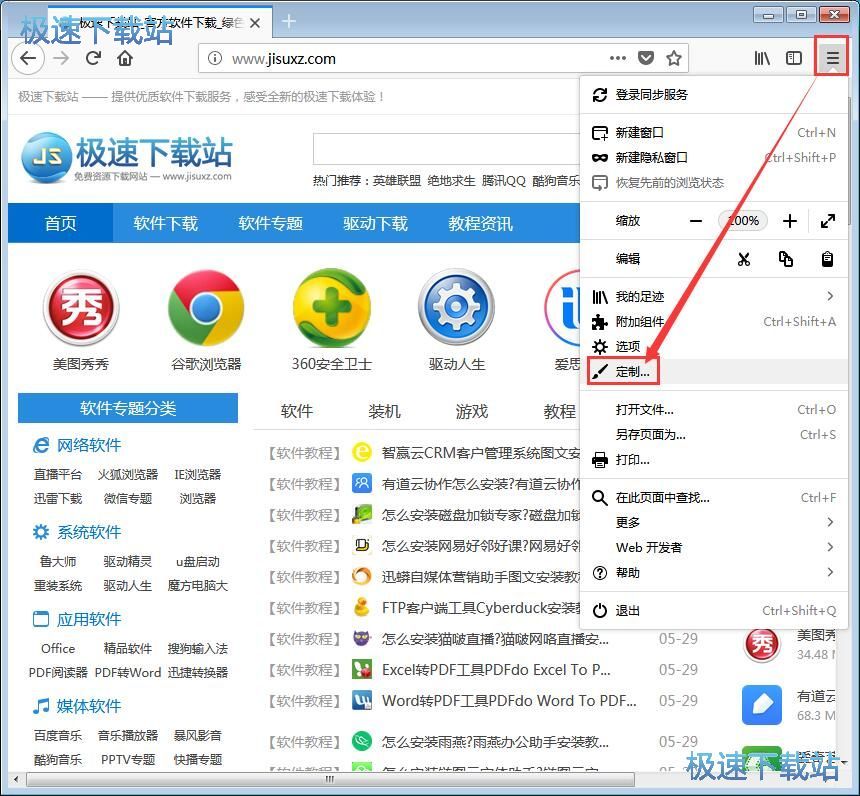The height and width of the screenshot is (796, 860).
Task: Open 火狐浏览器 category link
Action: pyautogui.click(x=128, y=475)
